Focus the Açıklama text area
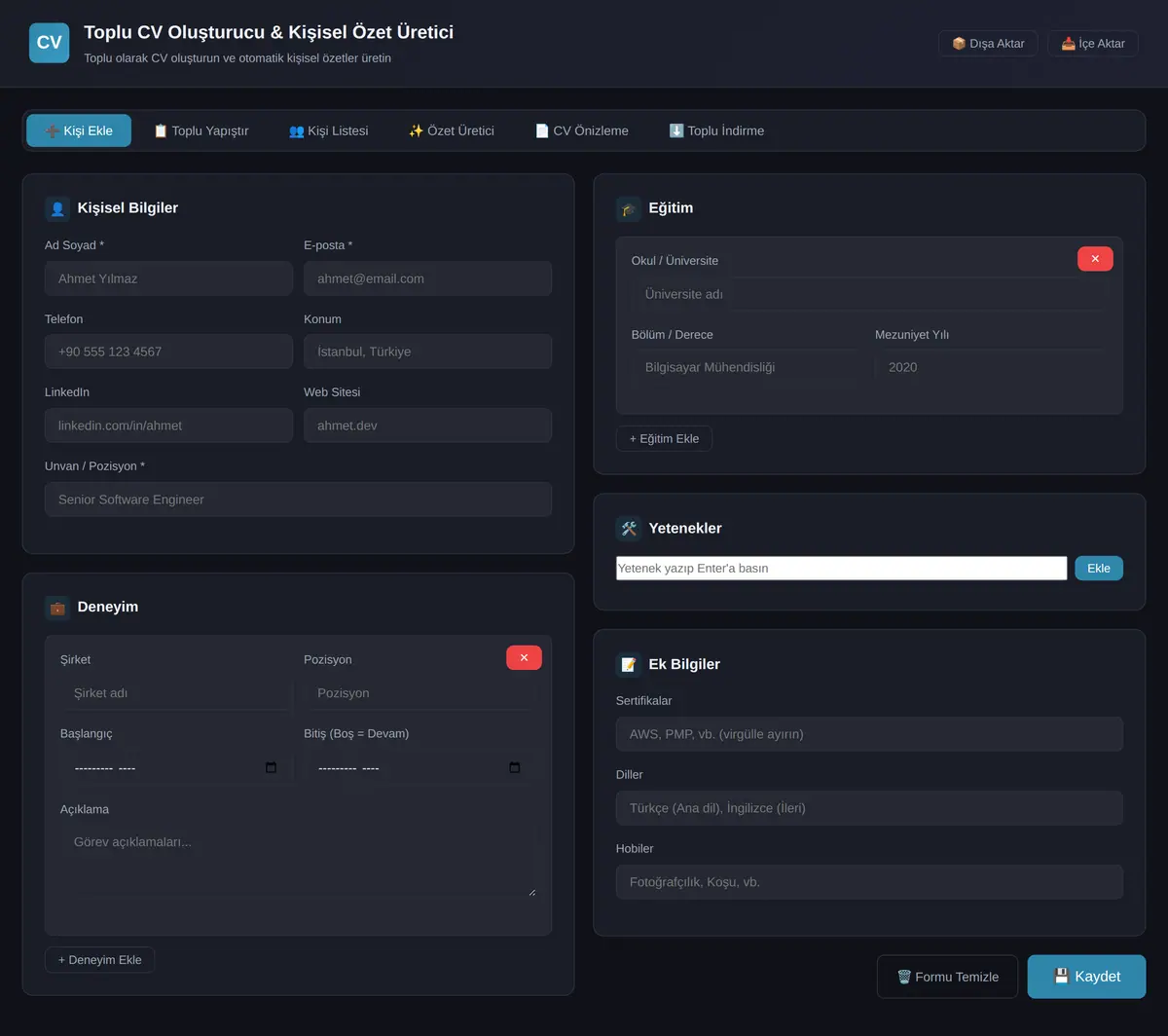Image resolution: width=1168 pixels, height=1036 pixels. (298, 861)
